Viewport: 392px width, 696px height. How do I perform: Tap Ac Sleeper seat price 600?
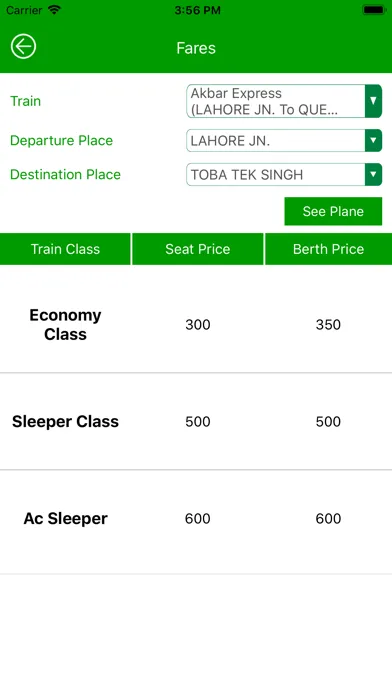198,518
